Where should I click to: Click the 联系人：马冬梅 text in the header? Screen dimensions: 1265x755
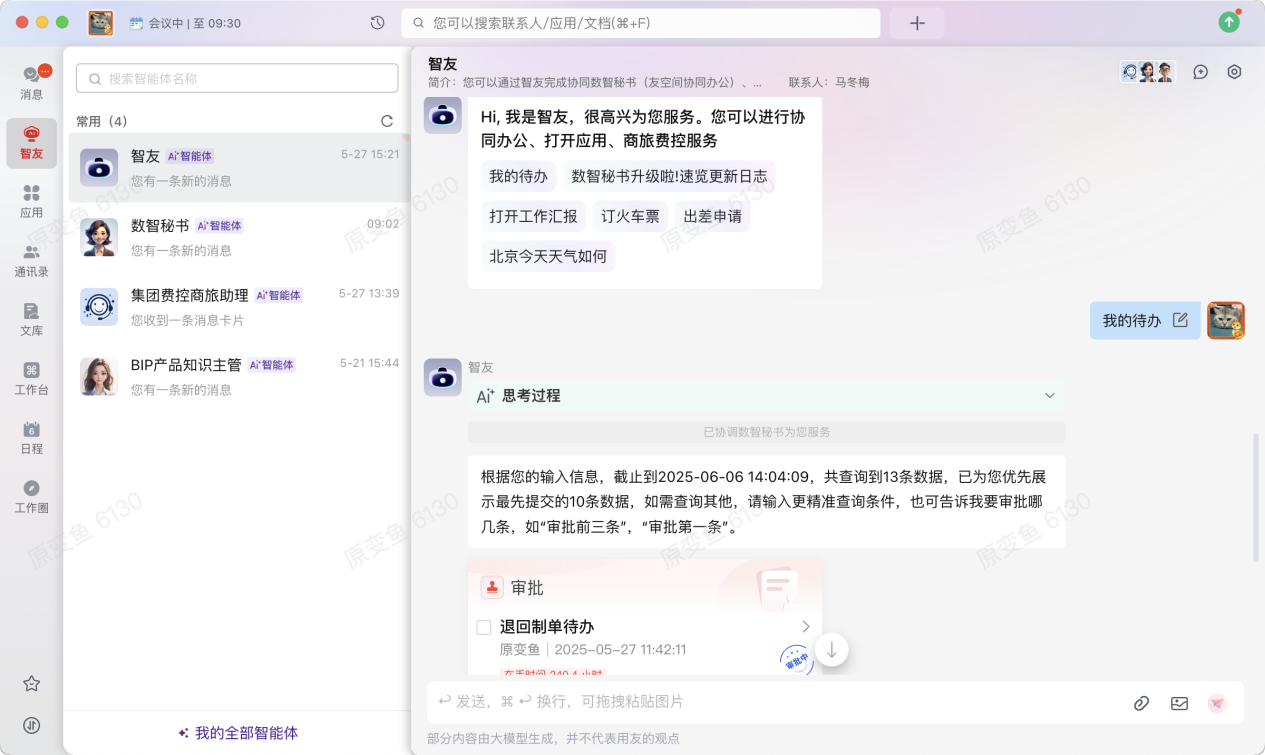point(829,82)
